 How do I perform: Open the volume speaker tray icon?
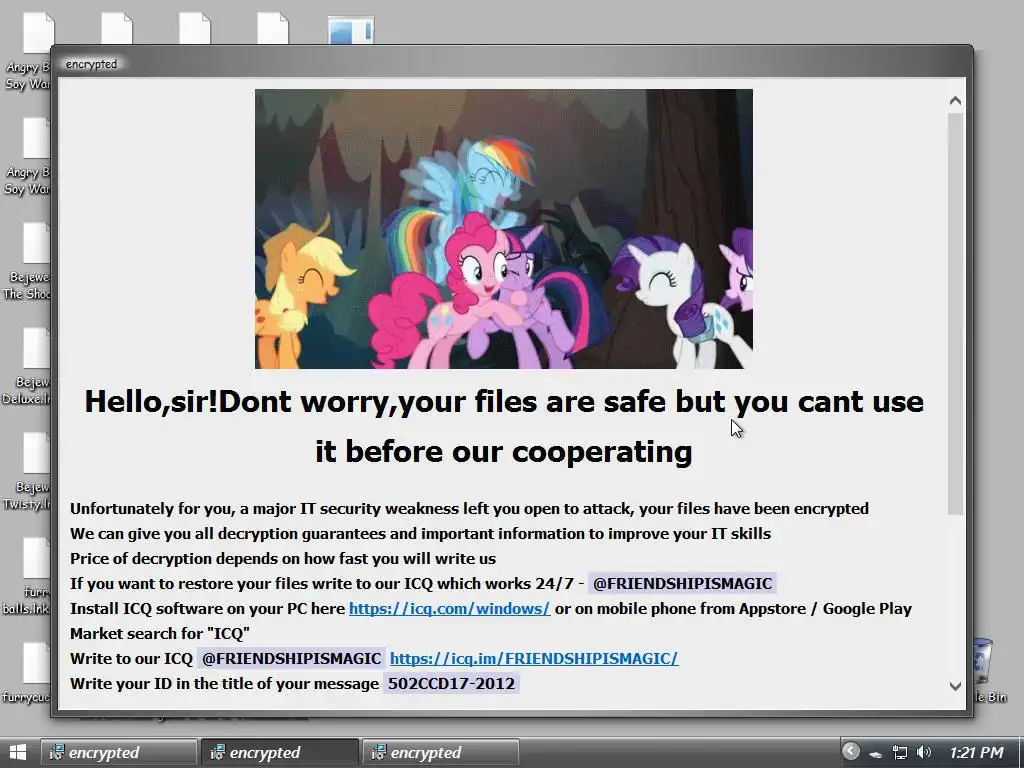[923, 752]
